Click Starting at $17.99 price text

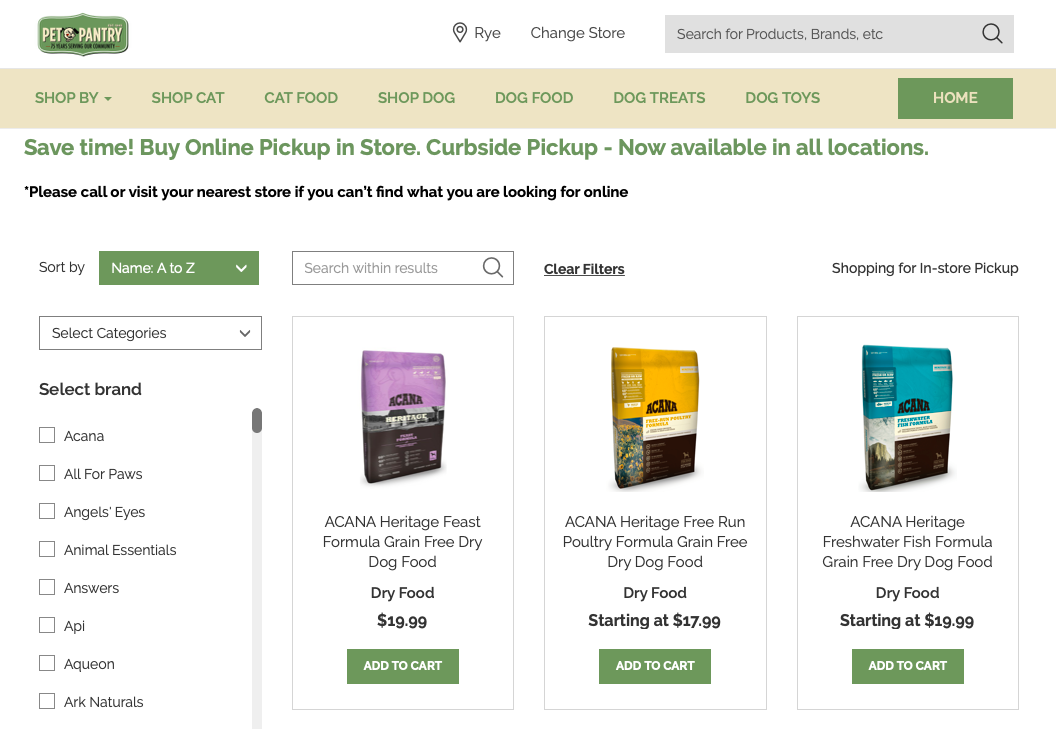point(655,621)
